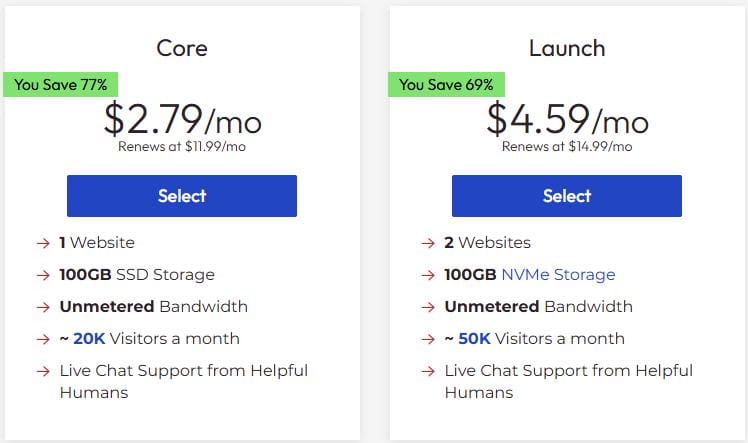Click arrow icon beside '1 Website'
Image resolution: width=748 pixels, height=443 pixels.
point(43,243)
